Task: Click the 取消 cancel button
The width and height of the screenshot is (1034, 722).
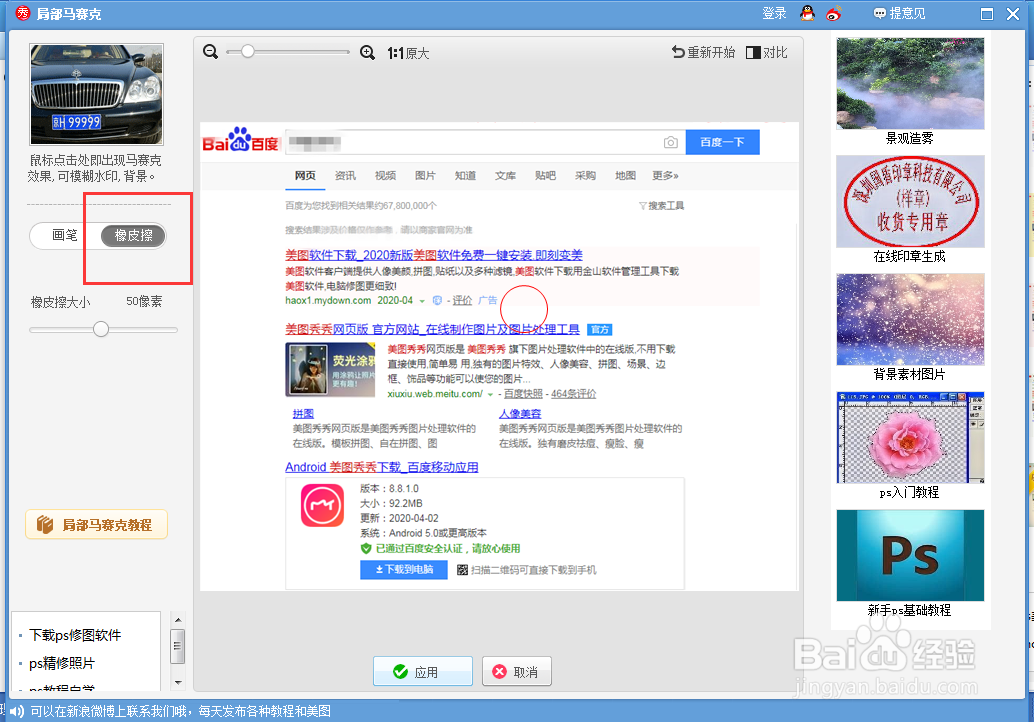Action: 516,671
